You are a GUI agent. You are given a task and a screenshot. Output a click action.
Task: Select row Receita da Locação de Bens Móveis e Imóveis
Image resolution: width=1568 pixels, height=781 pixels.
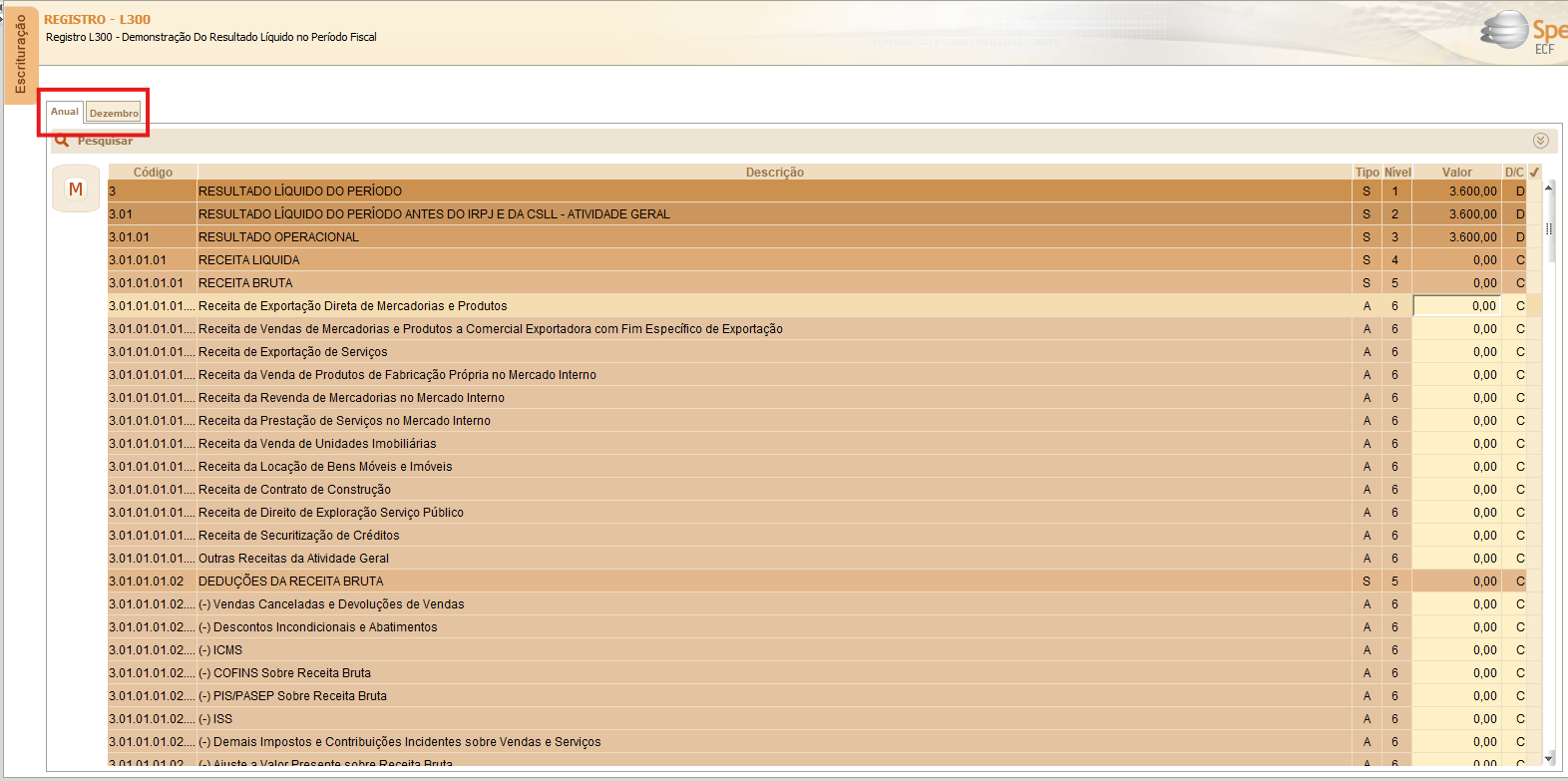point(824,466)
